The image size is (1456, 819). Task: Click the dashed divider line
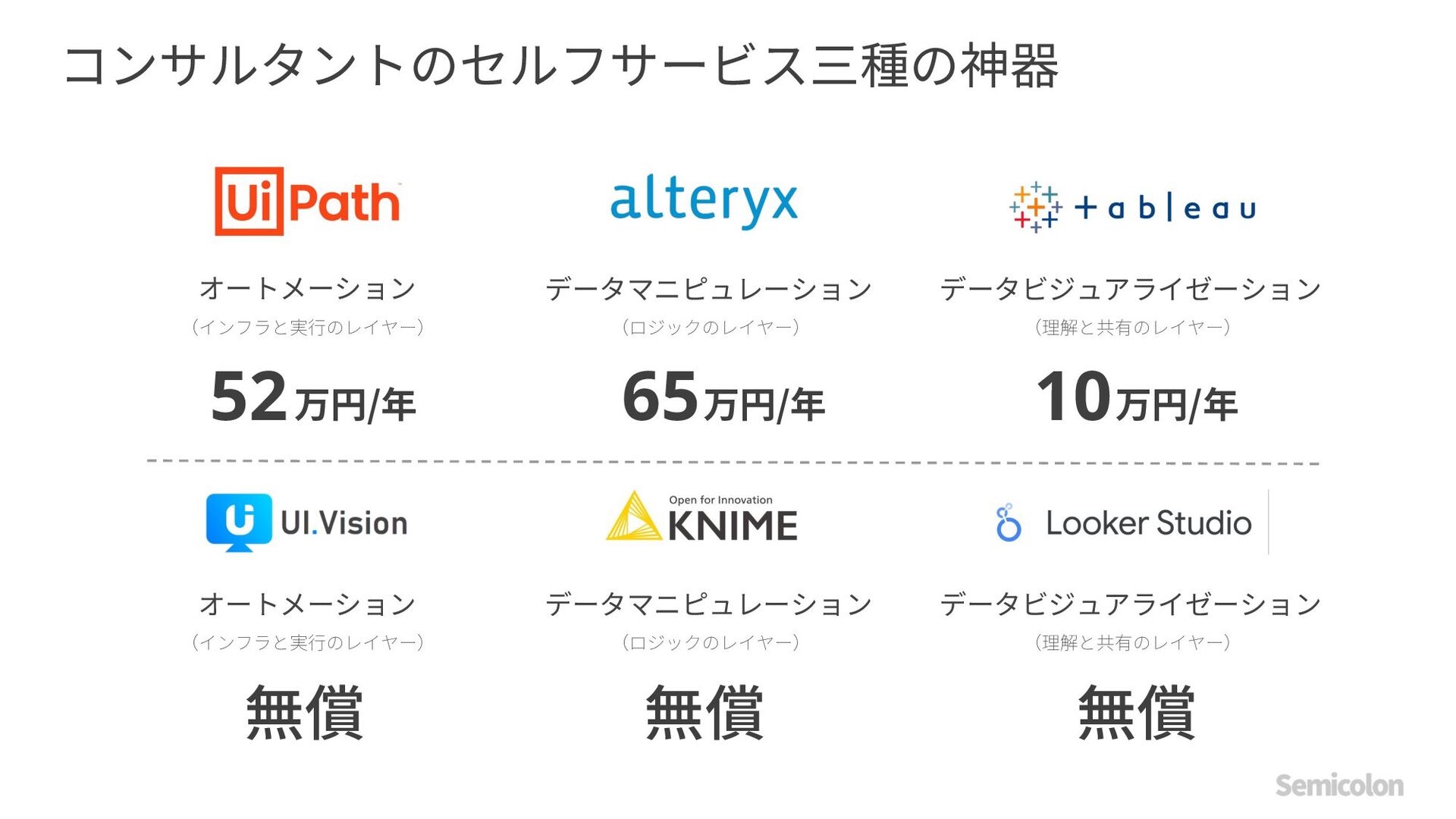[733, 461]
